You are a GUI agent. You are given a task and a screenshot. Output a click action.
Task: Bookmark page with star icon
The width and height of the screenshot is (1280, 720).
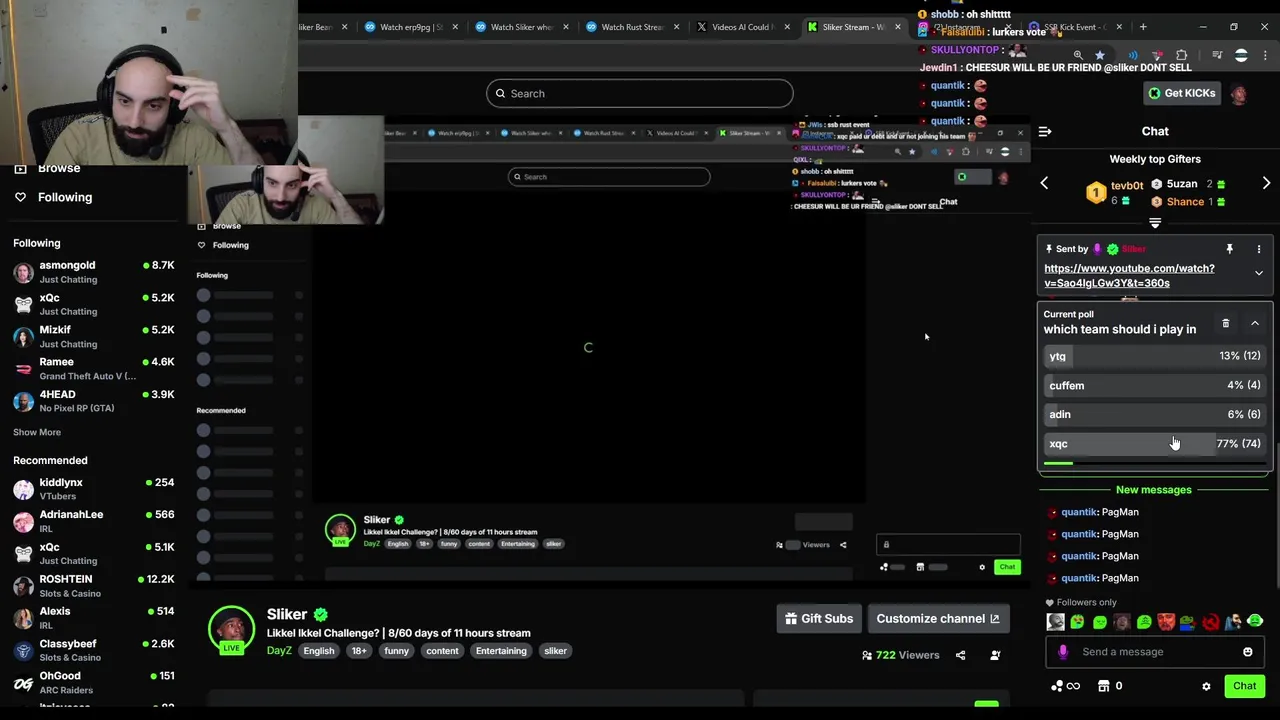point(1100,55)
